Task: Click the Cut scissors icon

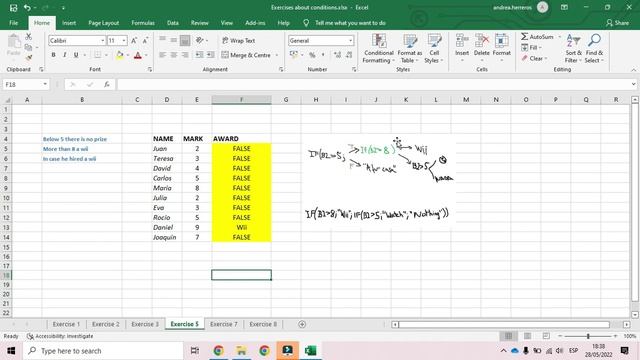Action: pyautogui.click(x=29, y=37)
